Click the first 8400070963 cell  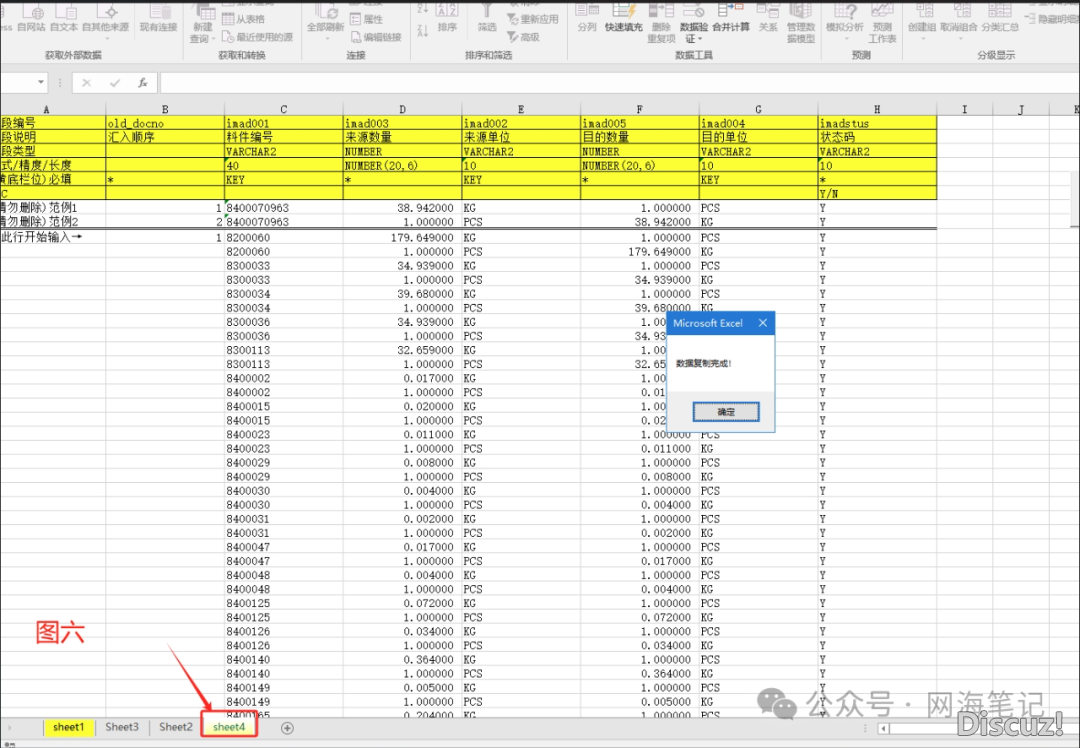pos(284,208)
